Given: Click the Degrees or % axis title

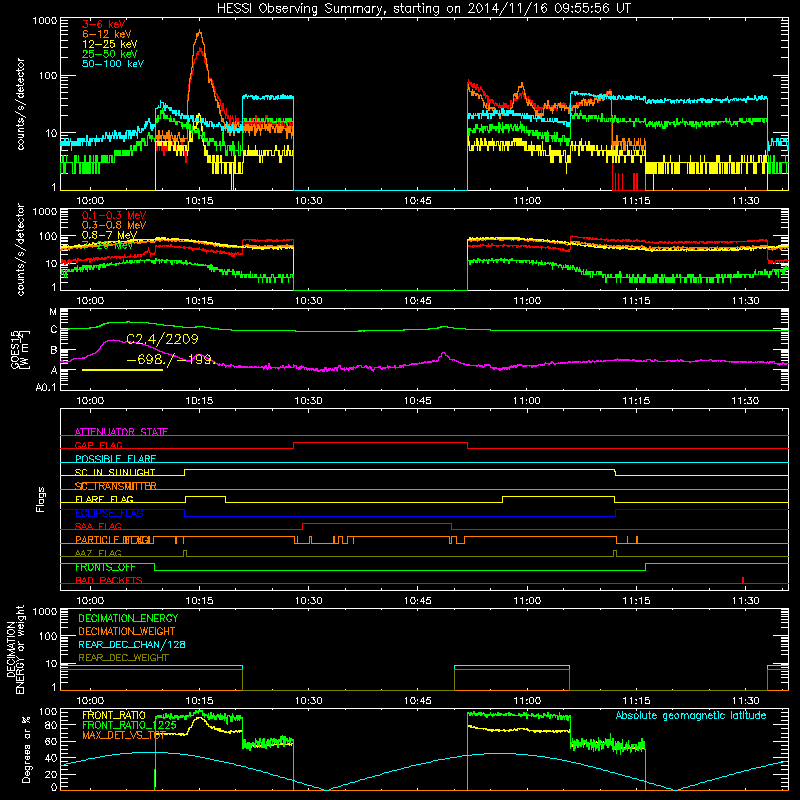Looking at the screenshot, I should 26,749.
